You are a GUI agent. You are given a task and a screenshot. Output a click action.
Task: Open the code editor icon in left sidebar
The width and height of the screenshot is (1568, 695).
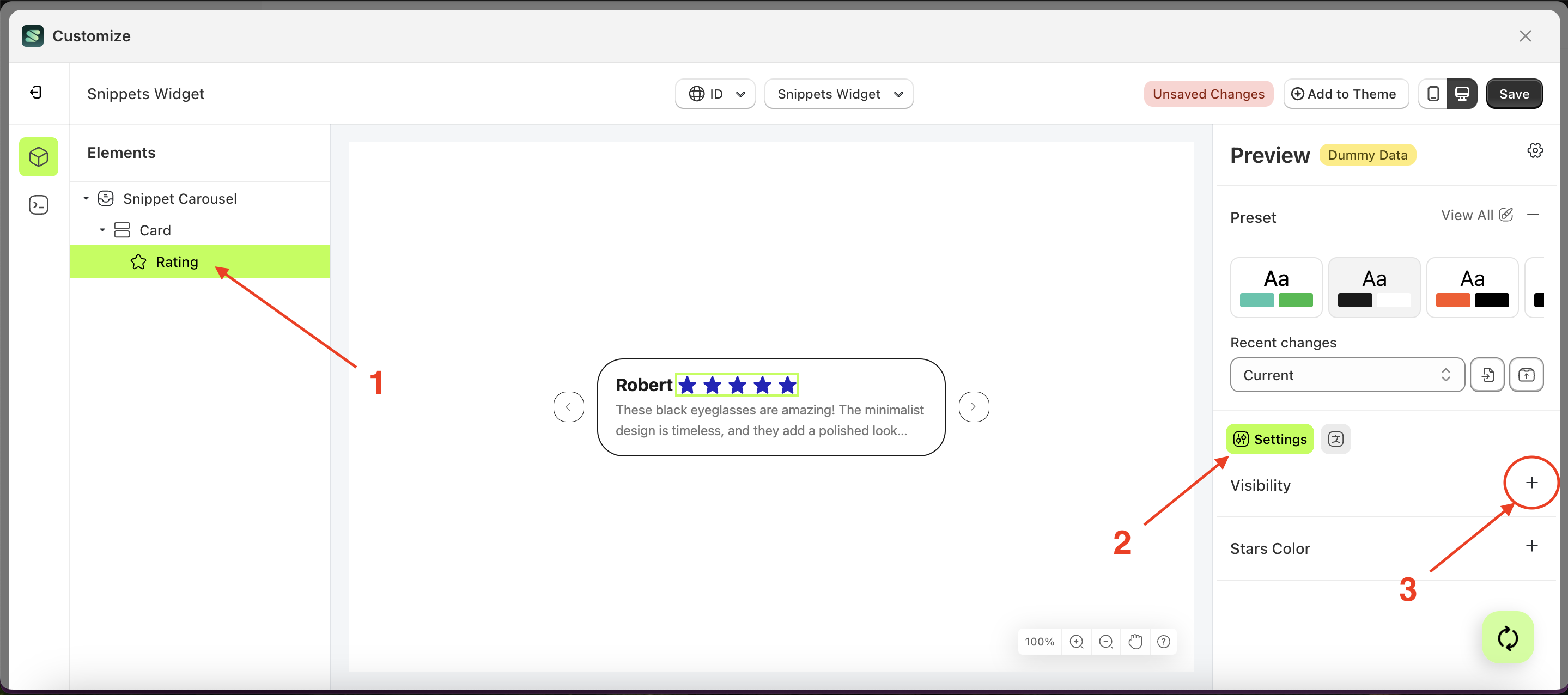pyautogui.click(x=38, y=204)
